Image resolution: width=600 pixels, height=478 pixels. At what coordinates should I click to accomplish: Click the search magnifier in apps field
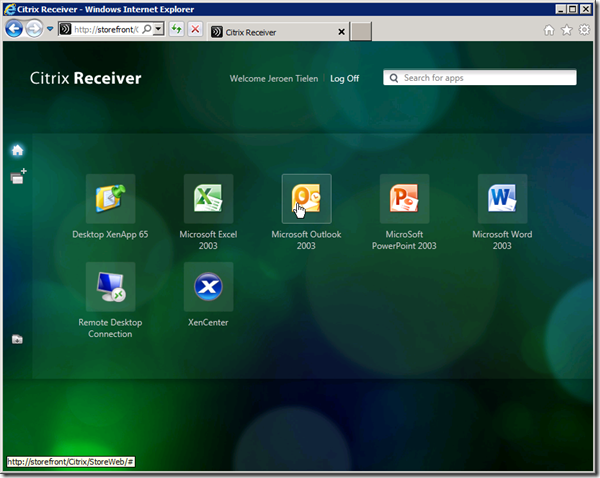click(394, 78)
